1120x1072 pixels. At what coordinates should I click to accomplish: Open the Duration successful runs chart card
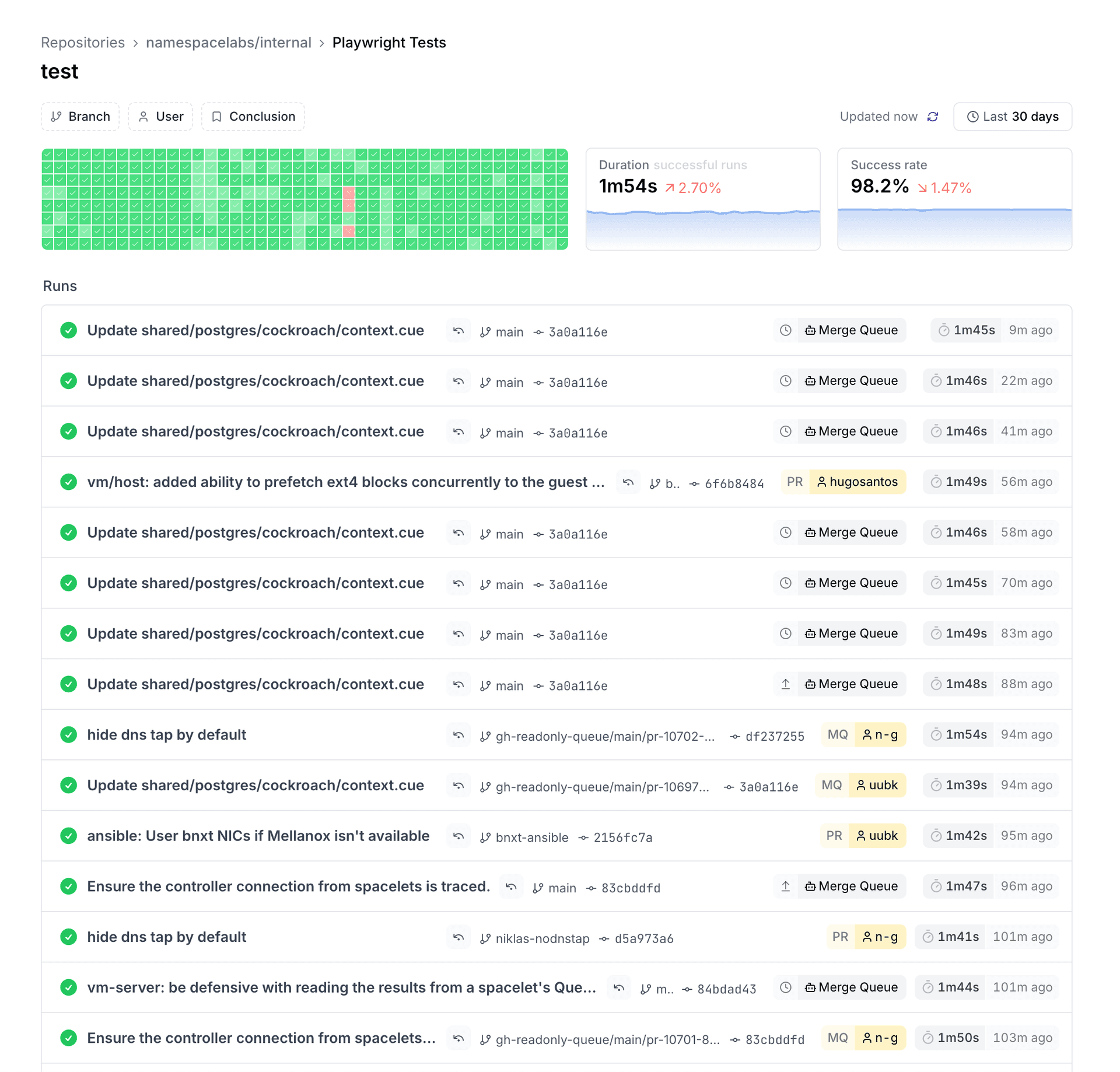702,199
